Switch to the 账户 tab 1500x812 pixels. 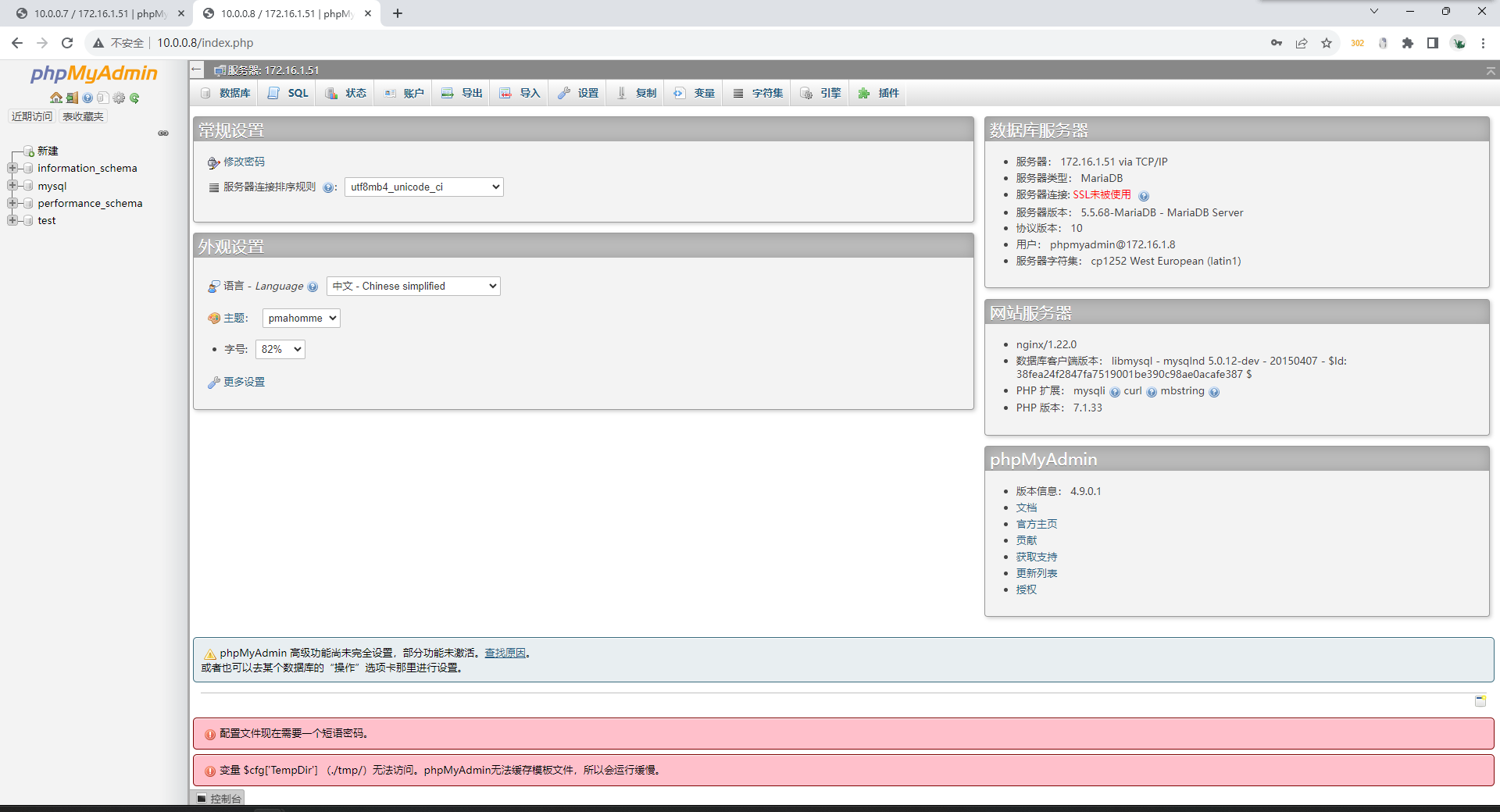[404, 93]
